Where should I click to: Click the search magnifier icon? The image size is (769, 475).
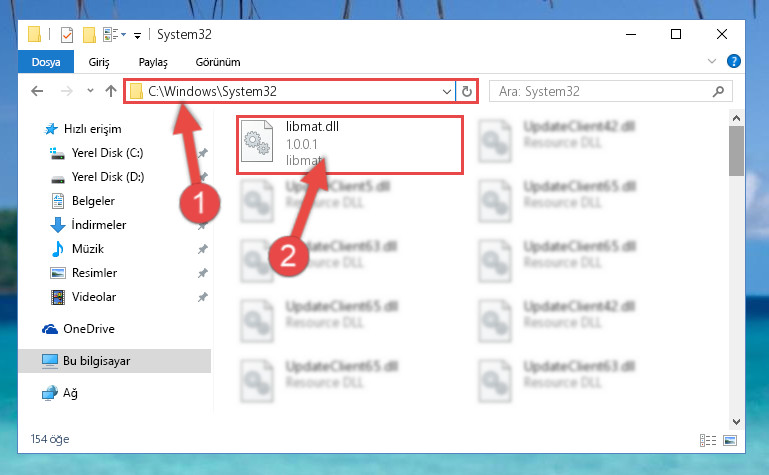coord(718,91)
